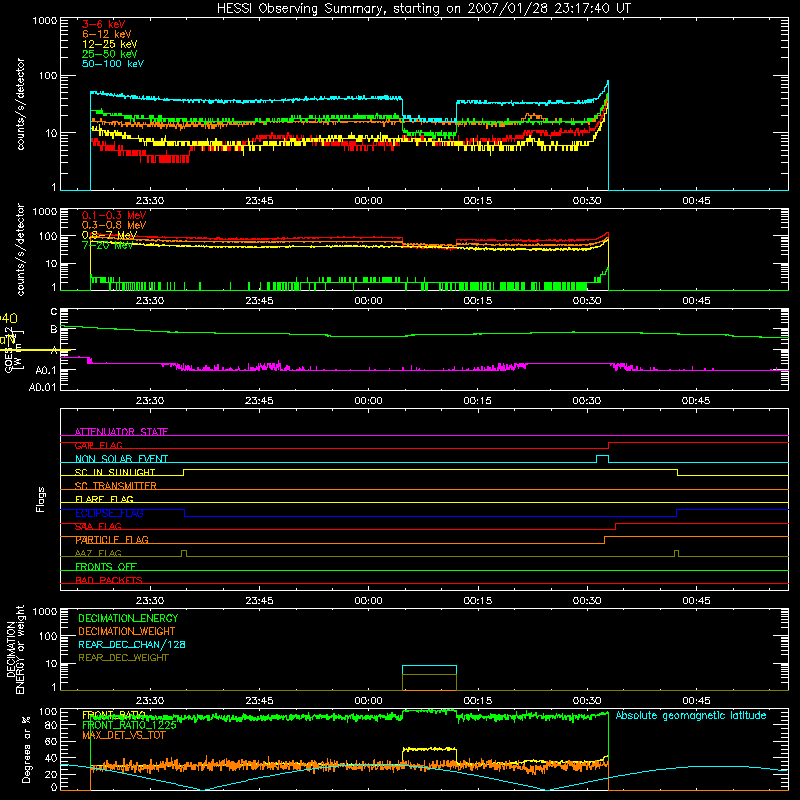Click the yellow 12-25 keV legend label
Viewport: 800px width, 800px height.
coord(110,44)
